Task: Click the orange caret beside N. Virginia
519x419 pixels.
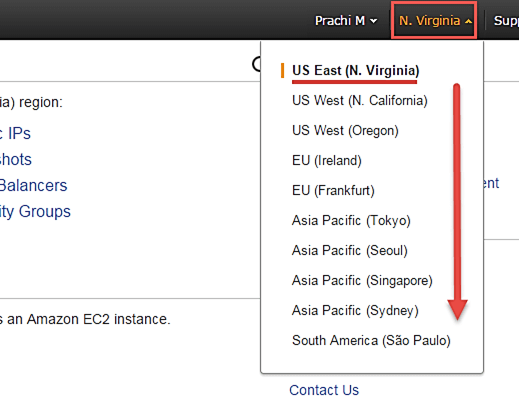Action: point(468,22)
